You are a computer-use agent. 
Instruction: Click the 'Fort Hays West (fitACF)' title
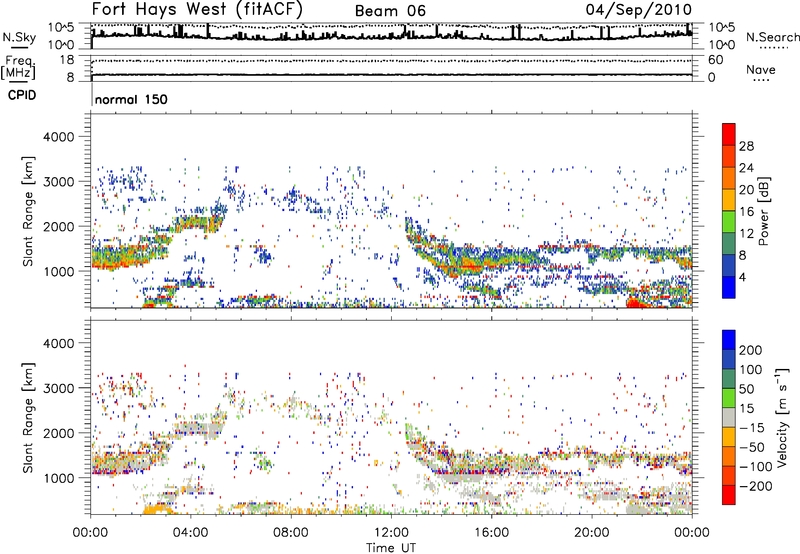point(197,10)
